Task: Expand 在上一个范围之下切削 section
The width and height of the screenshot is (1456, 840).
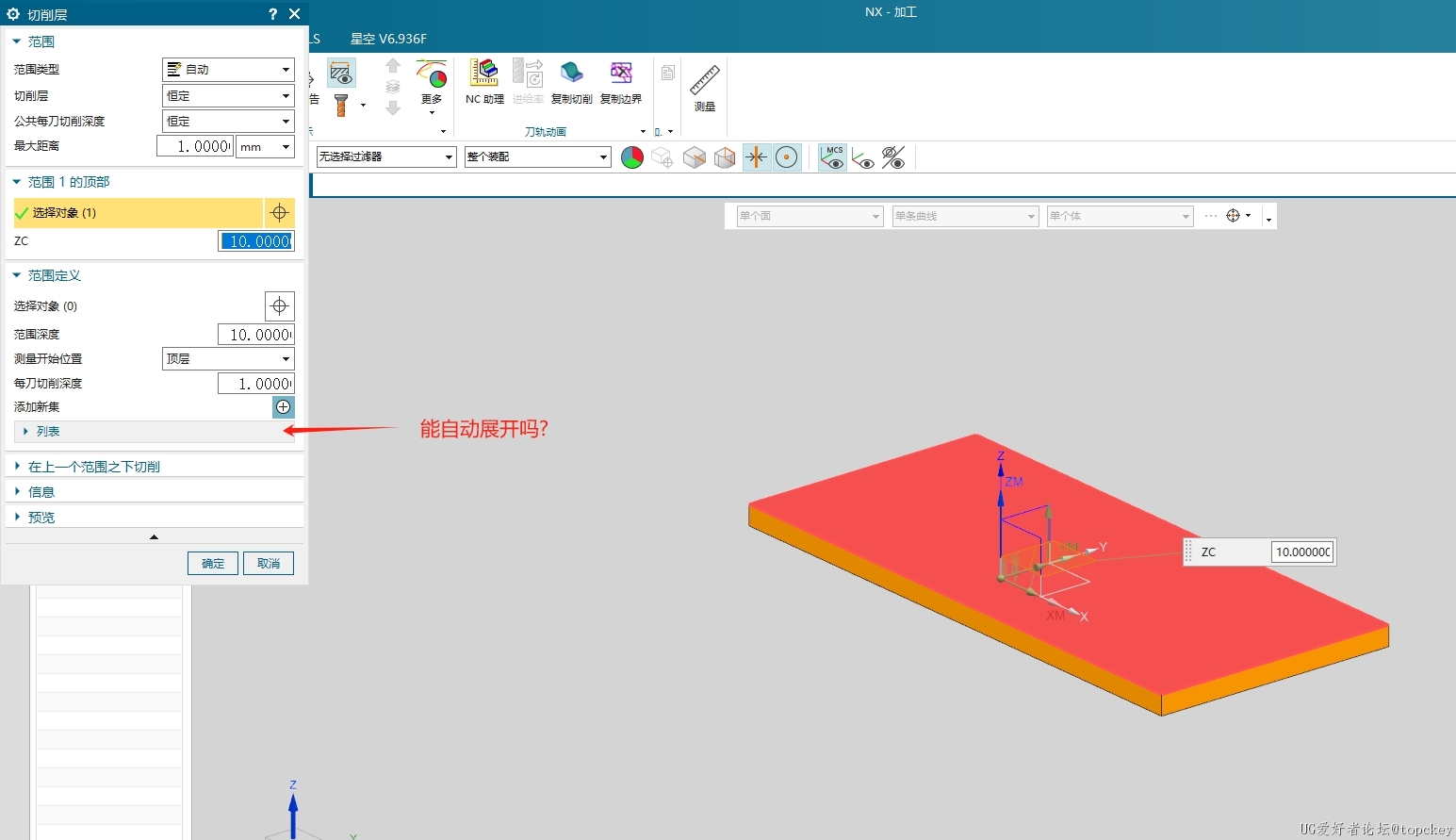Action: coord(155,466)
